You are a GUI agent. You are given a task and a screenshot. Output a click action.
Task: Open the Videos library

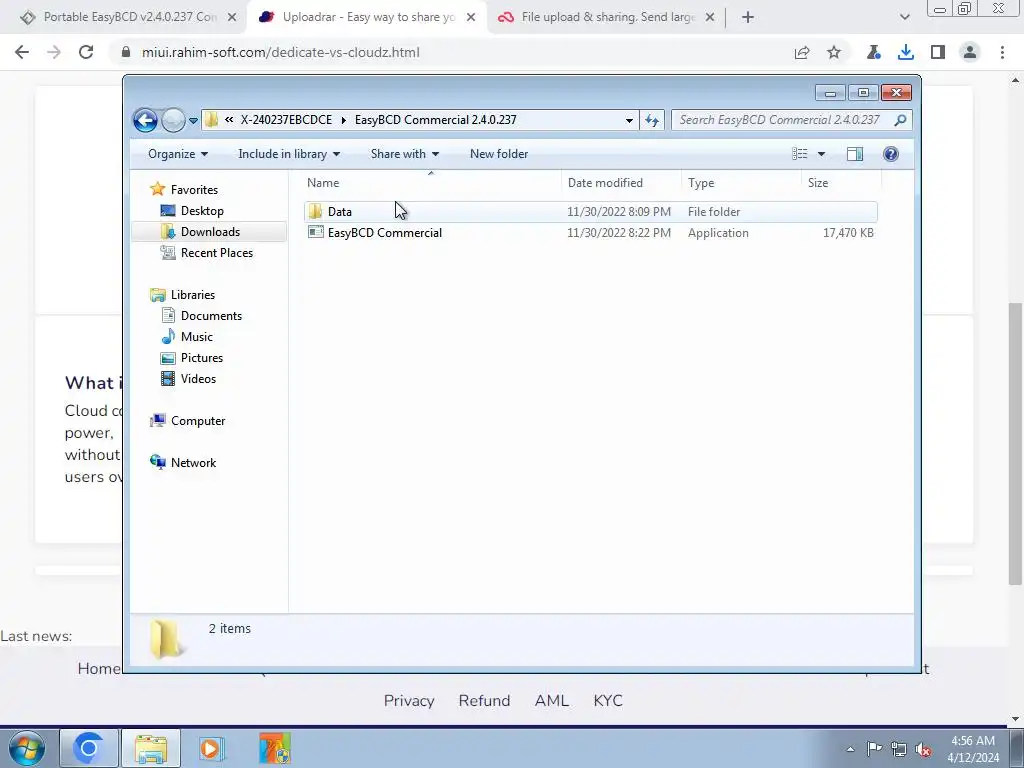click(198, 379)
